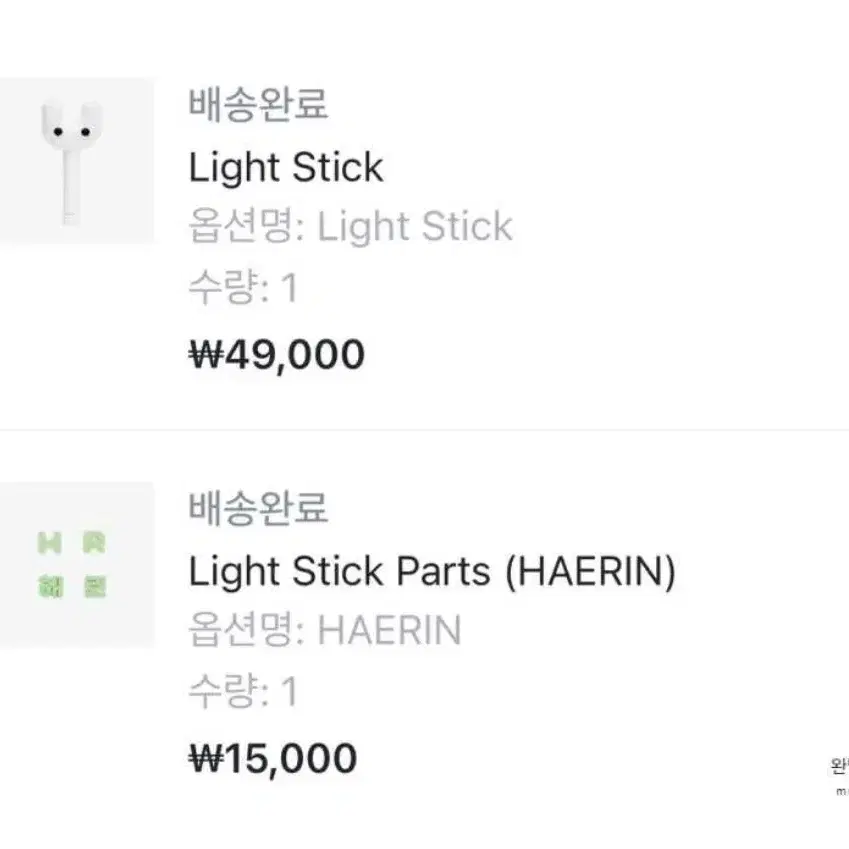Click 배송완료 status above Light Stick

(x=258, y=103)
